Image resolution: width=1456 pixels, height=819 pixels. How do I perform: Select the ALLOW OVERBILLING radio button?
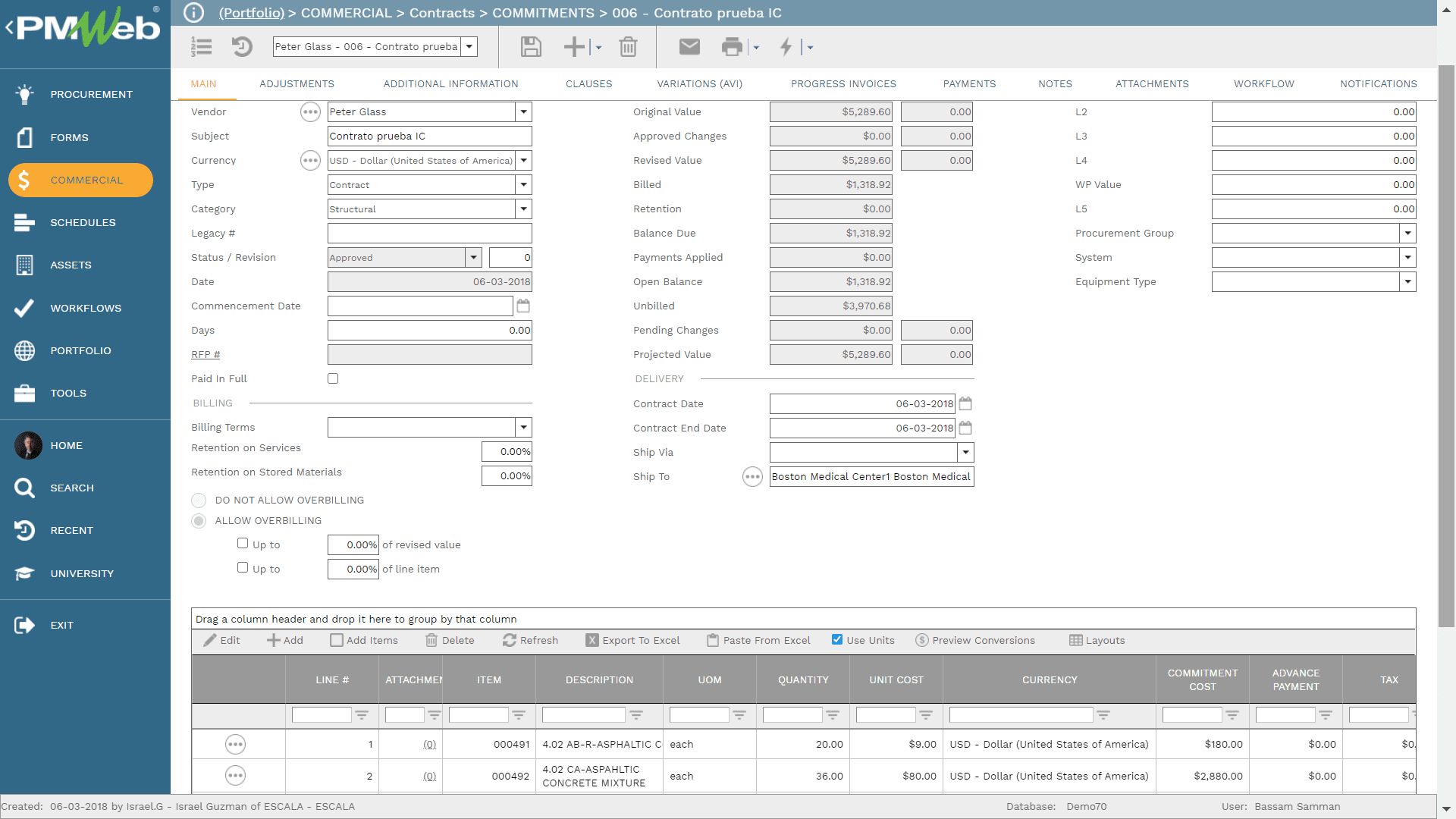[200, 520]
